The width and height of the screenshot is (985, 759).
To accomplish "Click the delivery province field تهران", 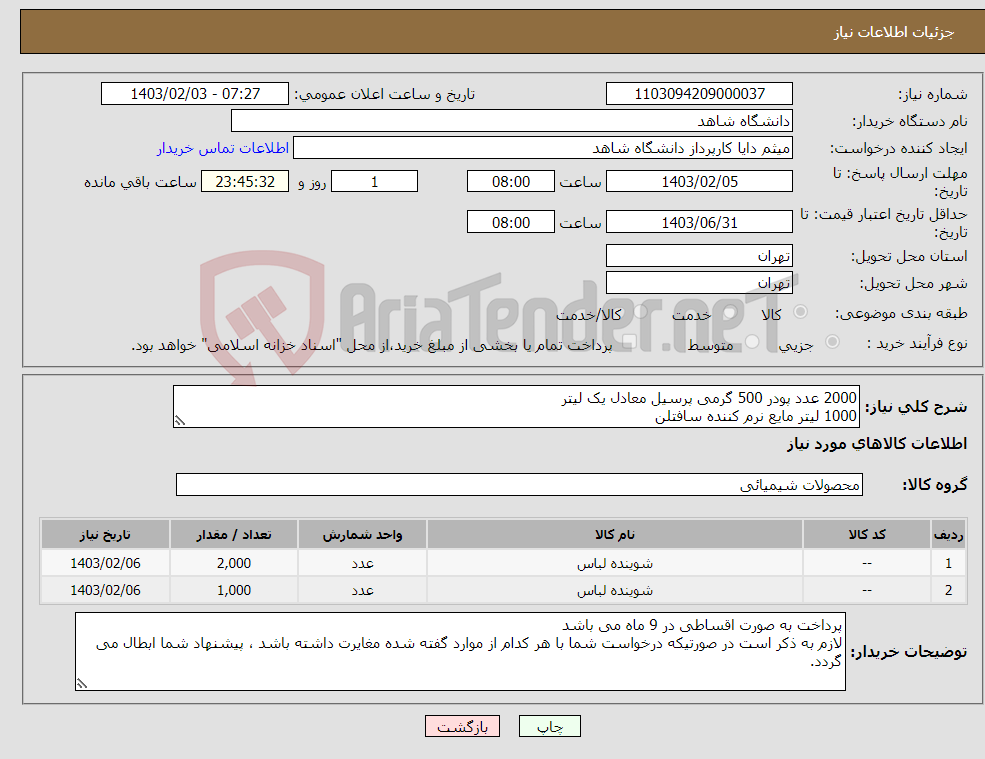I will pyautogui.click(x=699, y=256).
